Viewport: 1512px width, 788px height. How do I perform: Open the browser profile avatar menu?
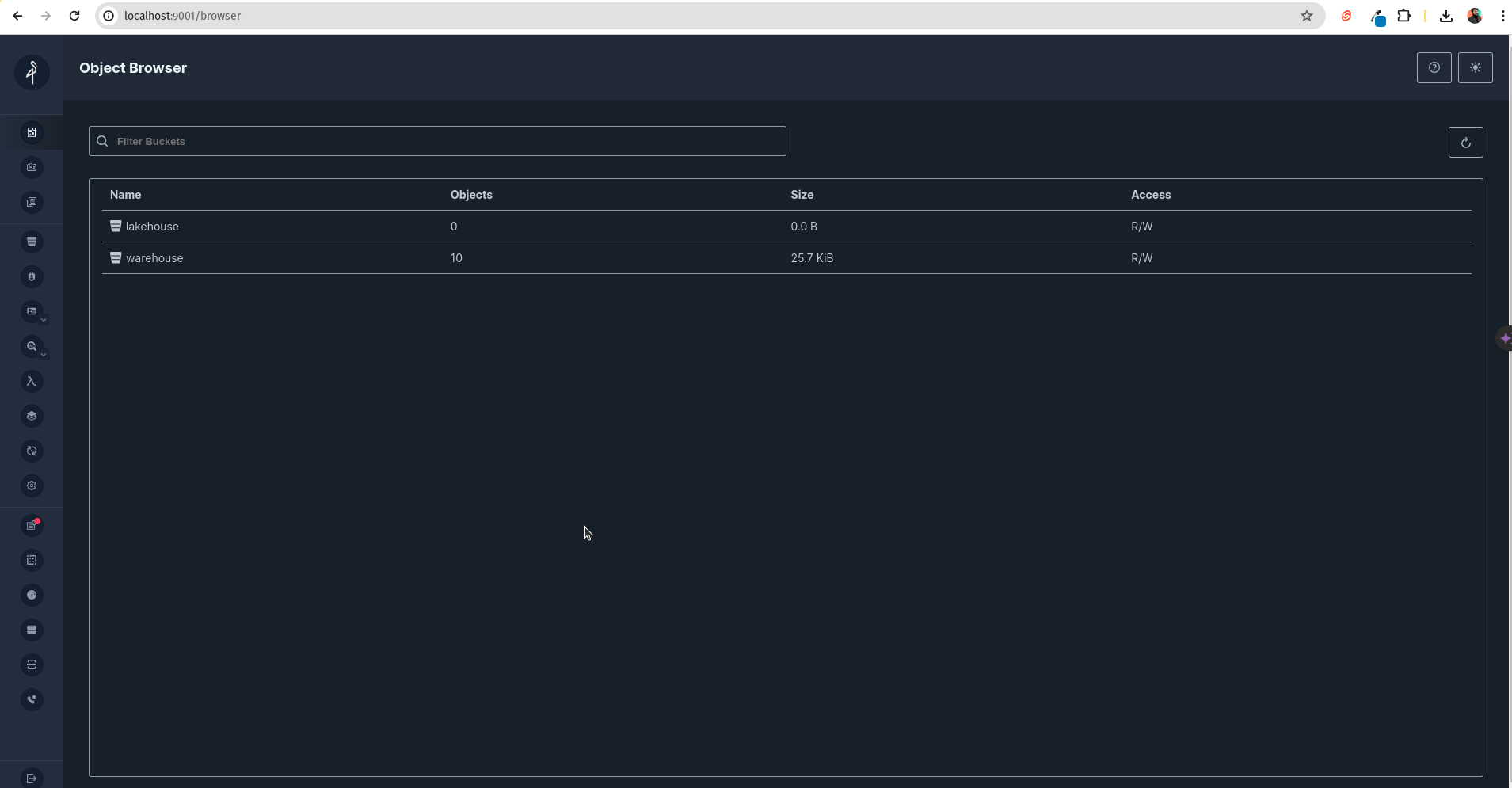point(1474,16)
